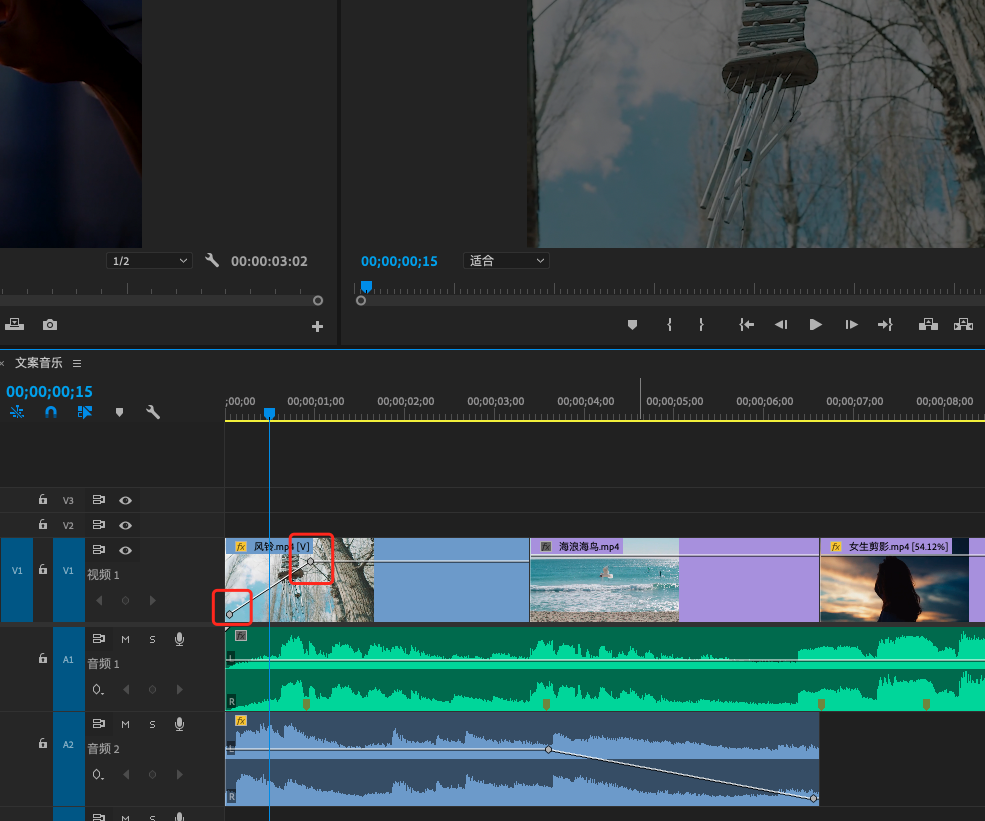Enable voice-over record on 音频 1 track
Viewport: 985px width, 821px height.
pos(179,639)
